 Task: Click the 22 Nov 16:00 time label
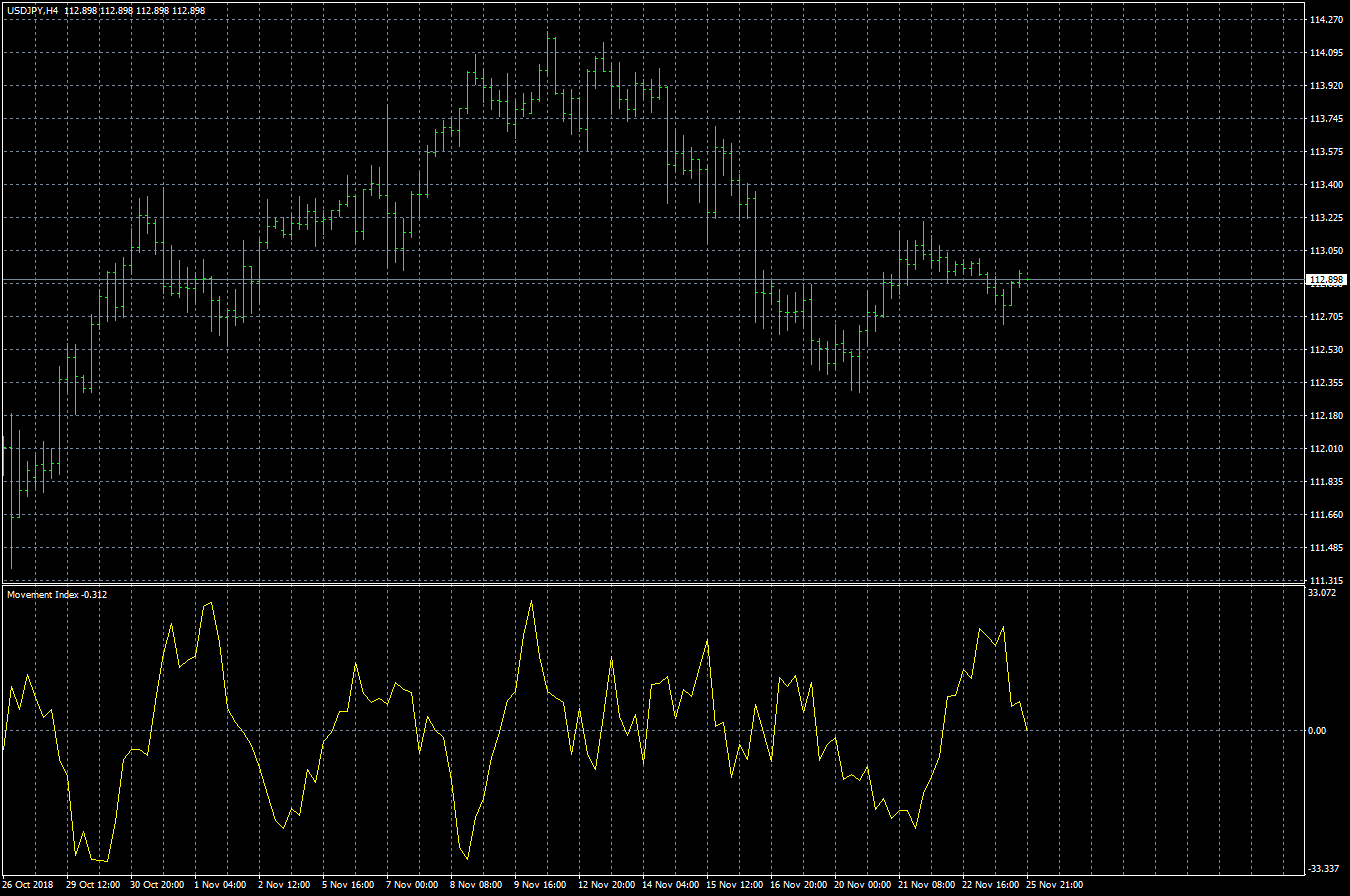point(991,885)
